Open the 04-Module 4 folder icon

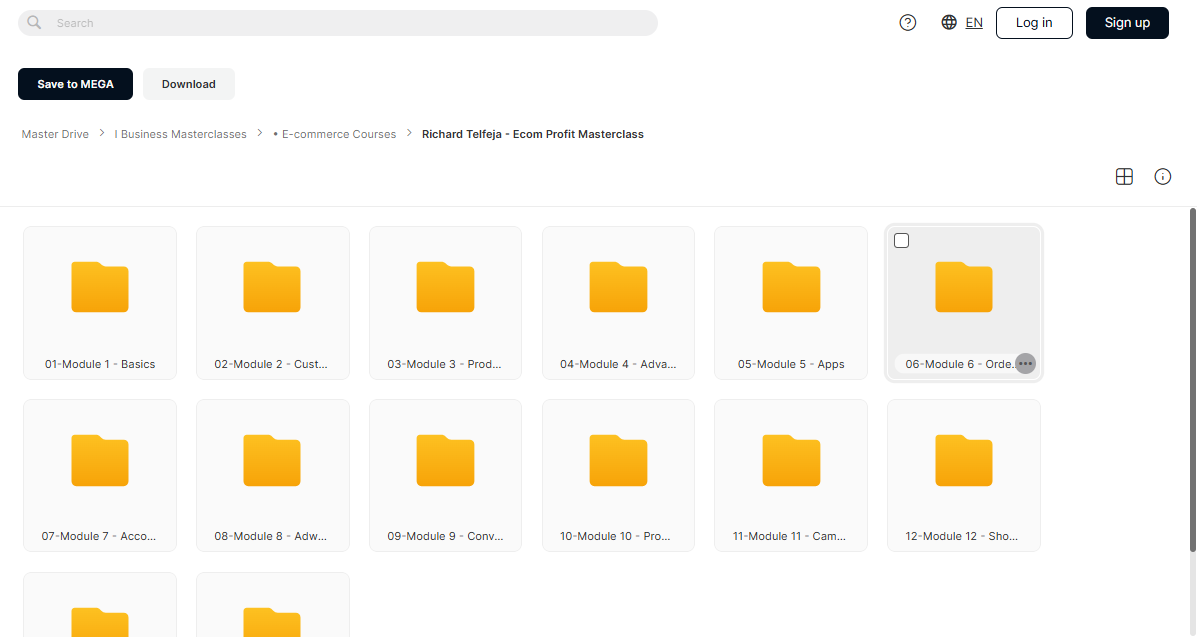coord(618,287)
